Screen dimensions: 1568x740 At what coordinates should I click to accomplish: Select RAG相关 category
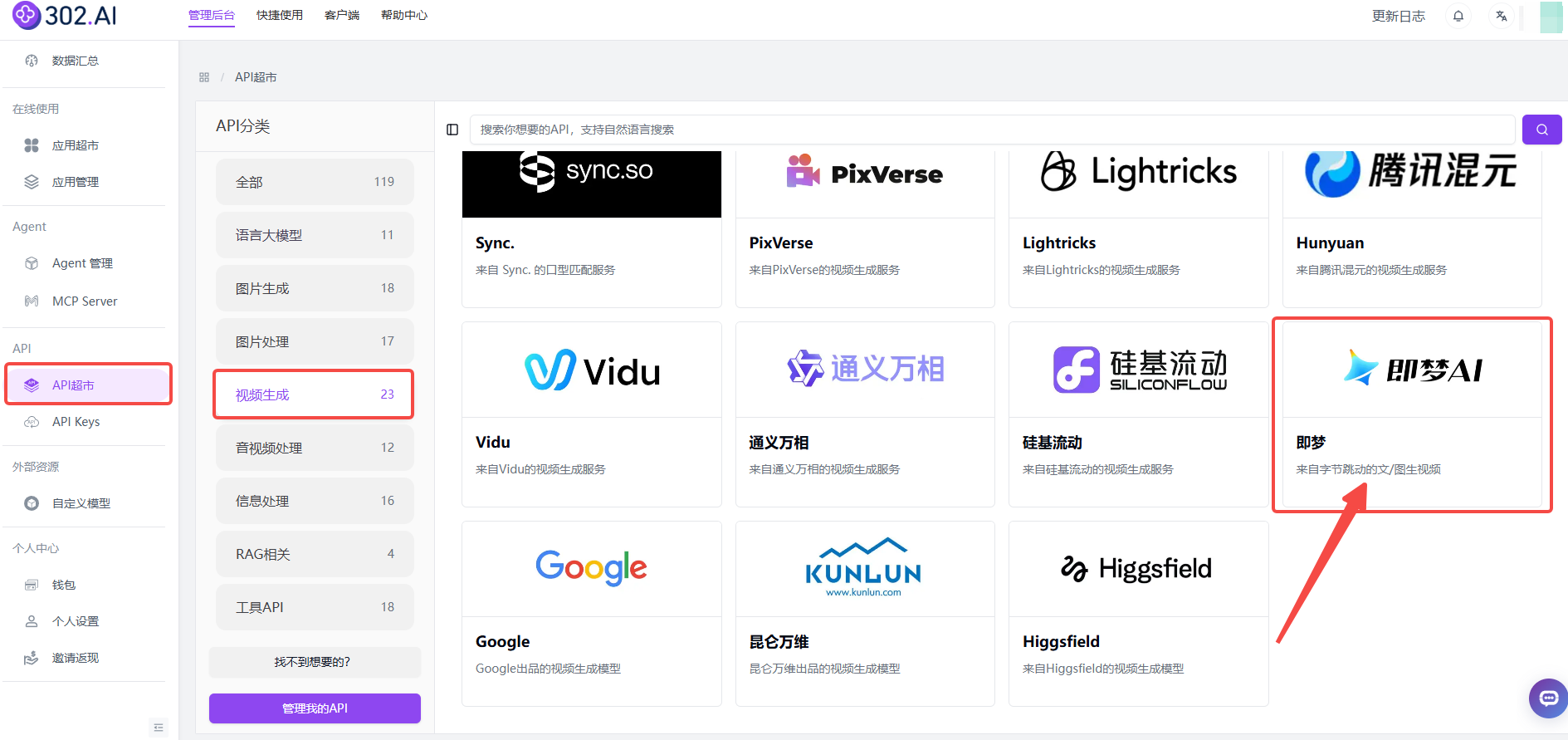315,554
